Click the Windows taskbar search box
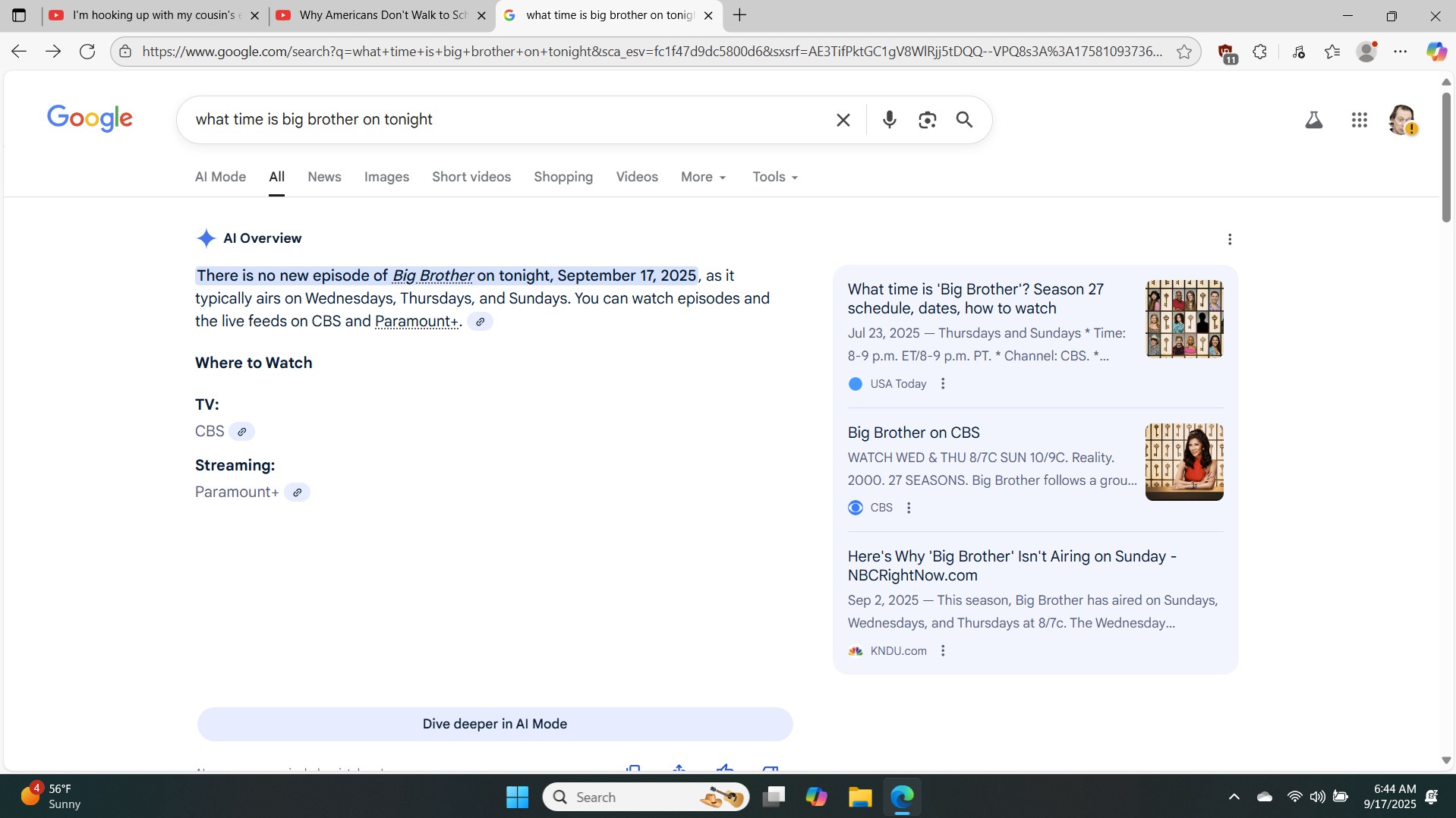 point(646,797)
